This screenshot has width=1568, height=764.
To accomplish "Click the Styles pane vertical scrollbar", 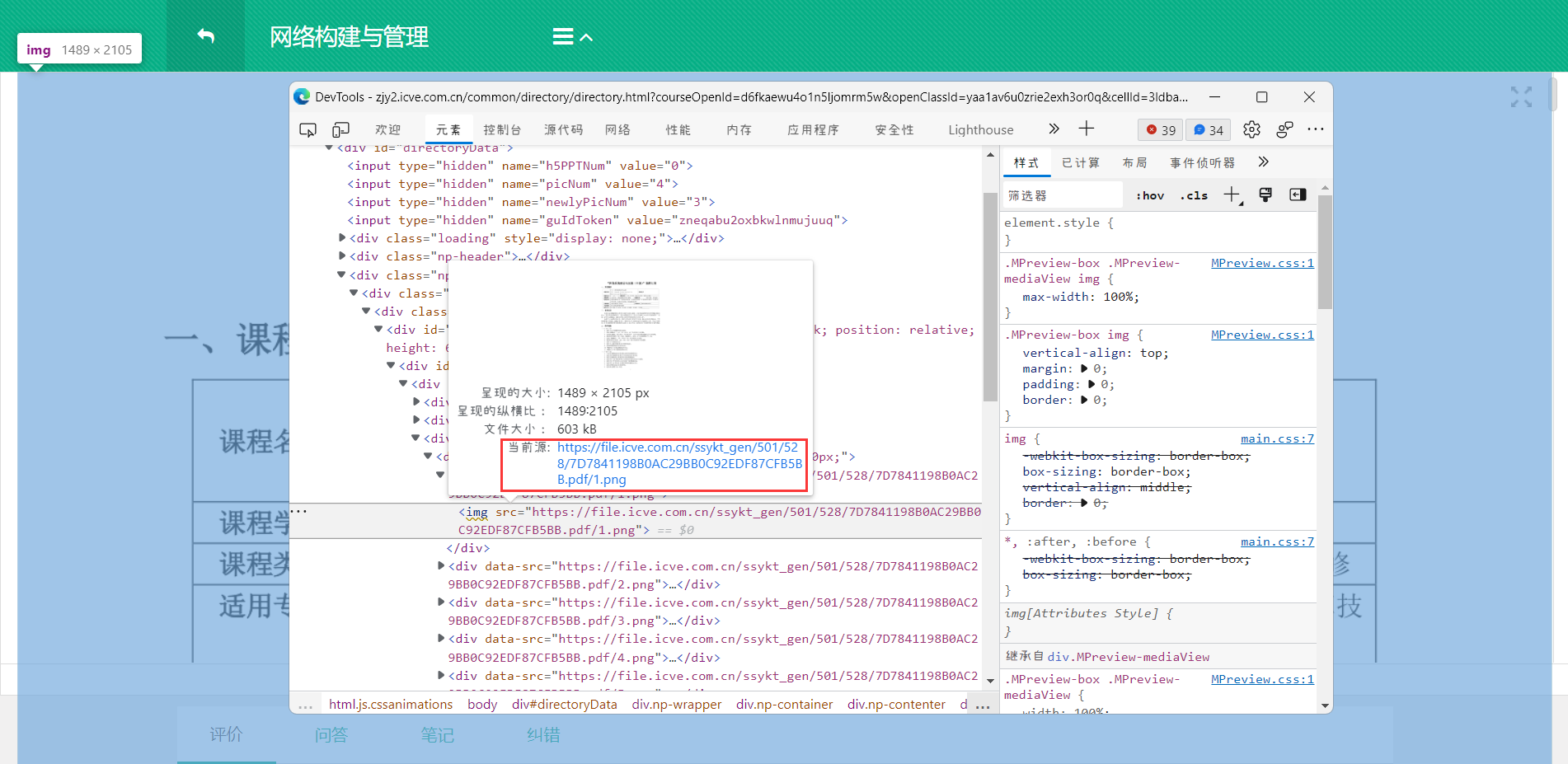I will click(1325, 251).
